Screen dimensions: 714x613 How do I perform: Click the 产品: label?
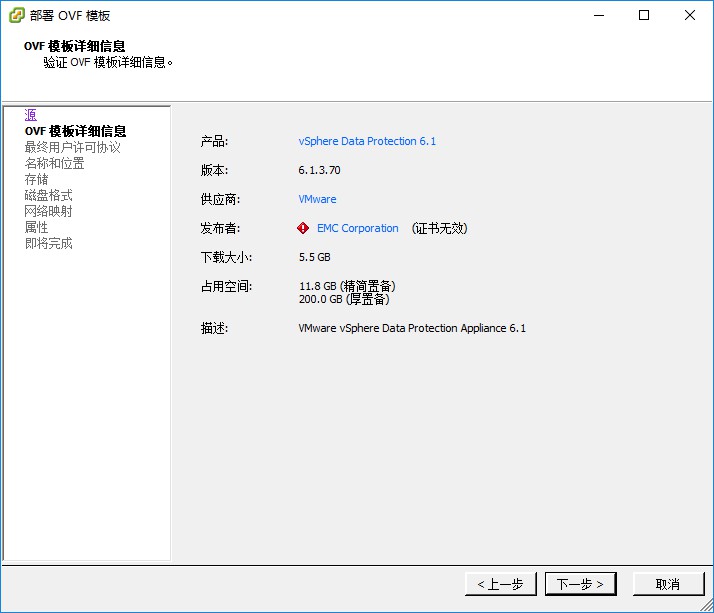coord(214,141)
